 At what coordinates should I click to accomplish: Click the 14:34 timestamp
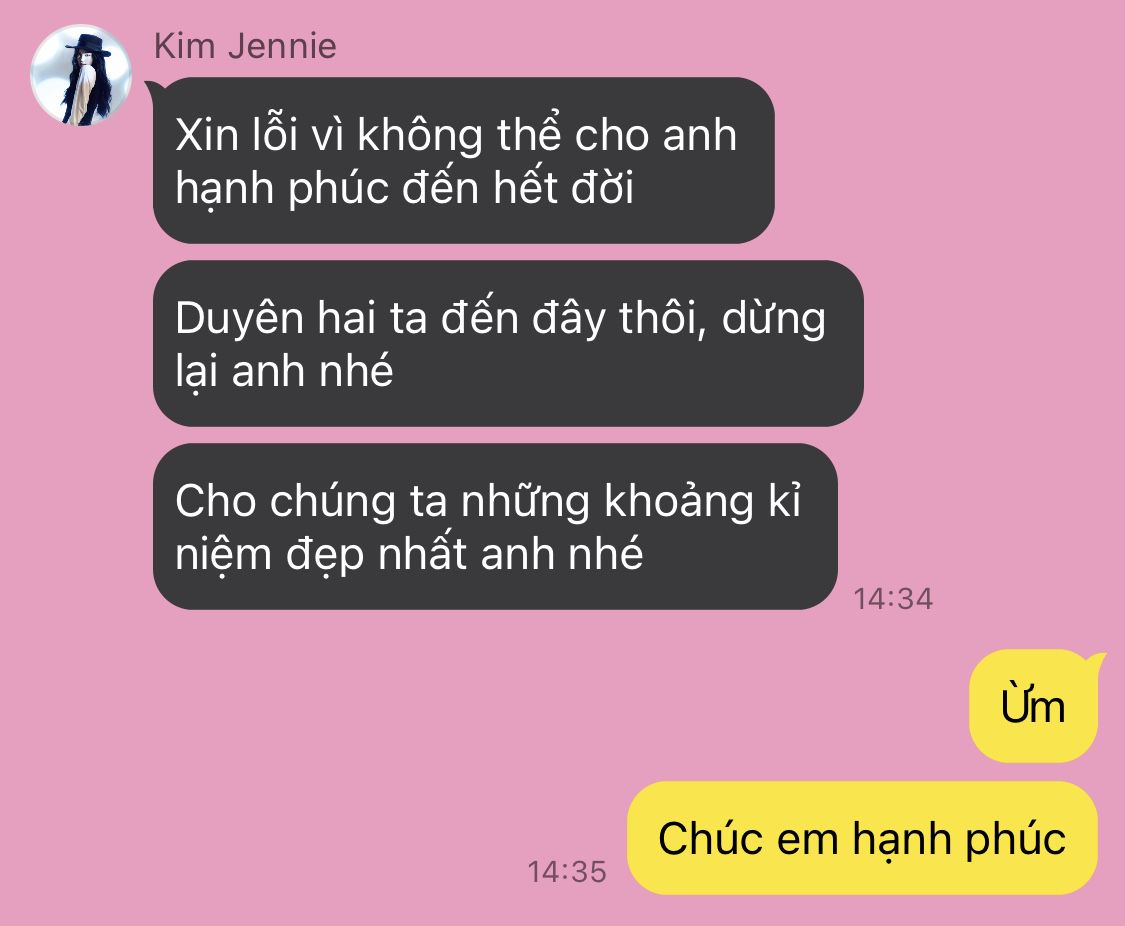tap(893, 599)
